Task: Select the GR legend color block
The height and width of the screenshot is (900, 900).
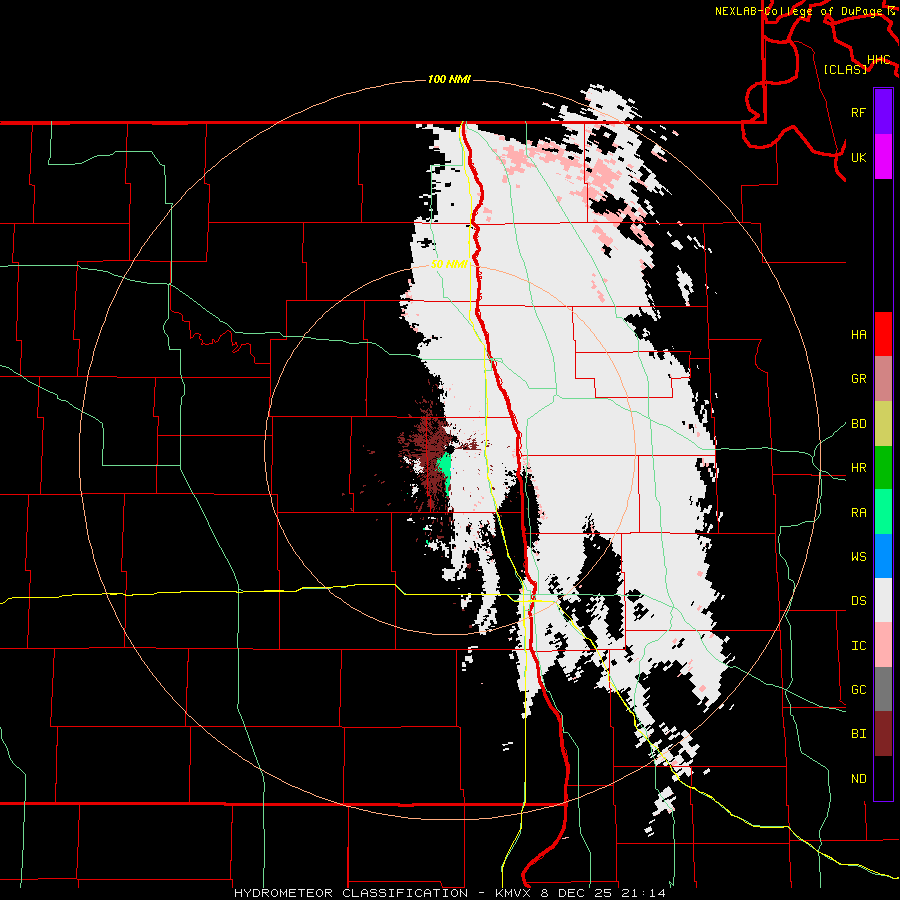Action: click(x=883, y=378)
